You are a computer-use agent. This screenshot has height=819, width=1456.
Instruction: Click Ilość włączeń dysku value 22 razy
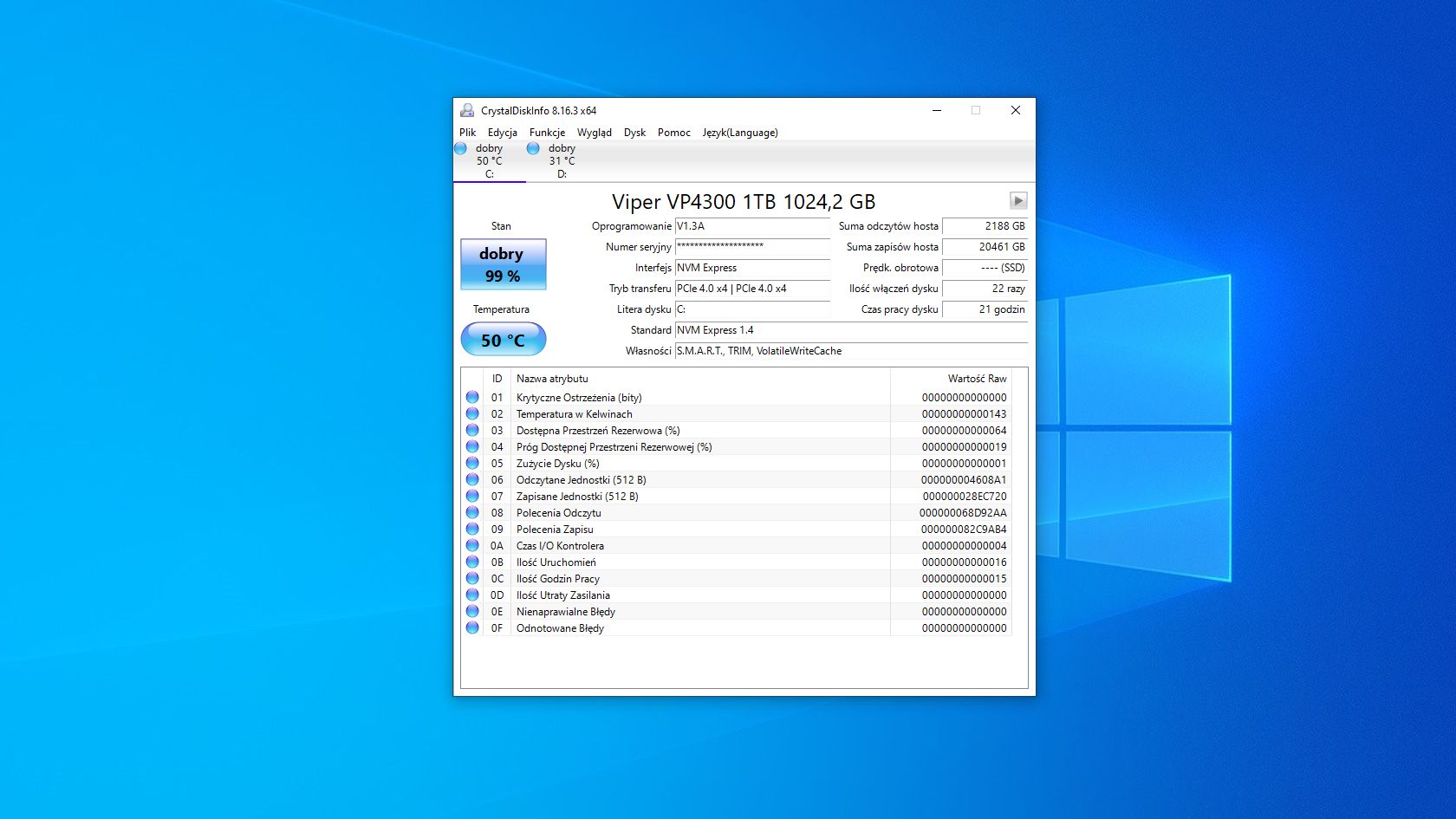tap(985, 289)
